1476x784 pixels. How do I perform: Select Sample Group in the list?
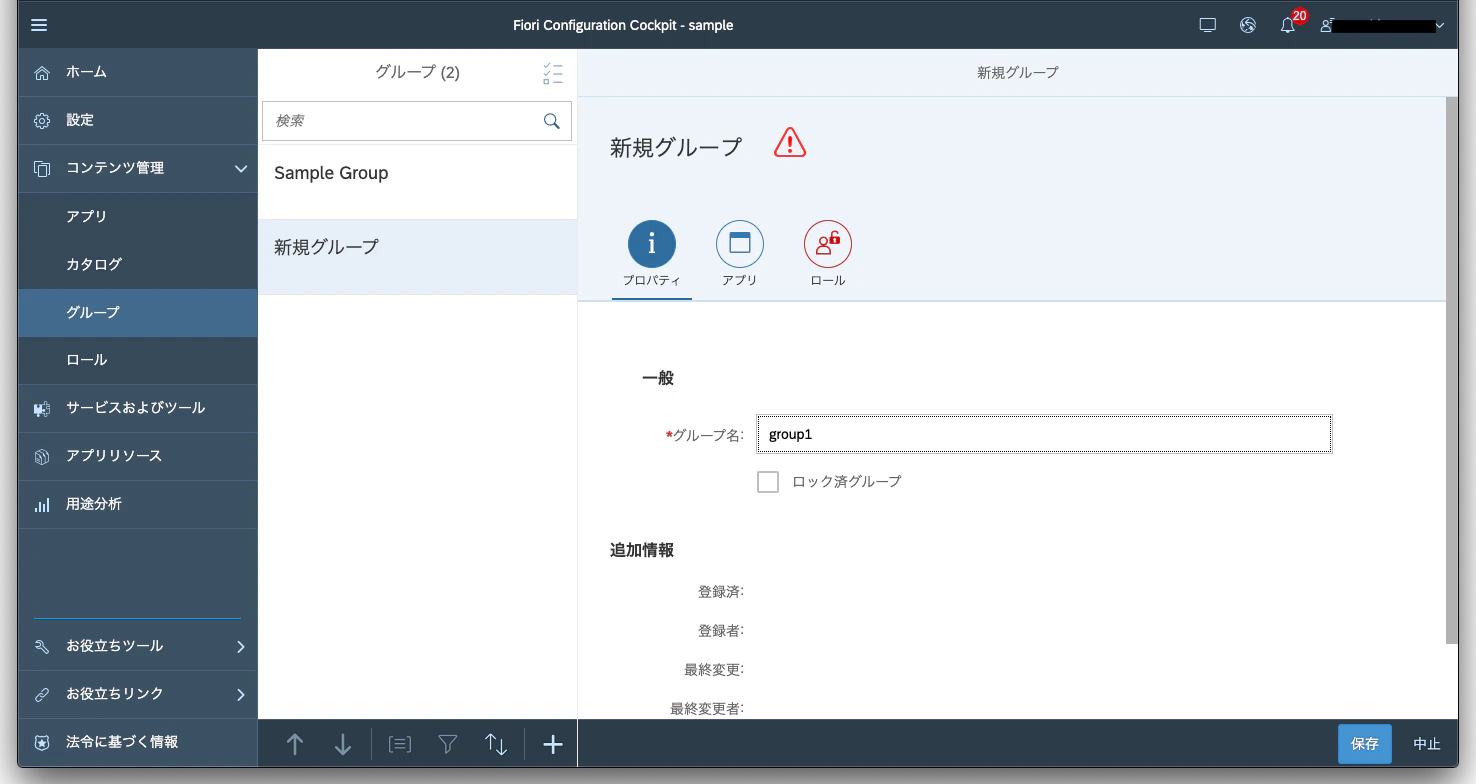click(418, 183)
